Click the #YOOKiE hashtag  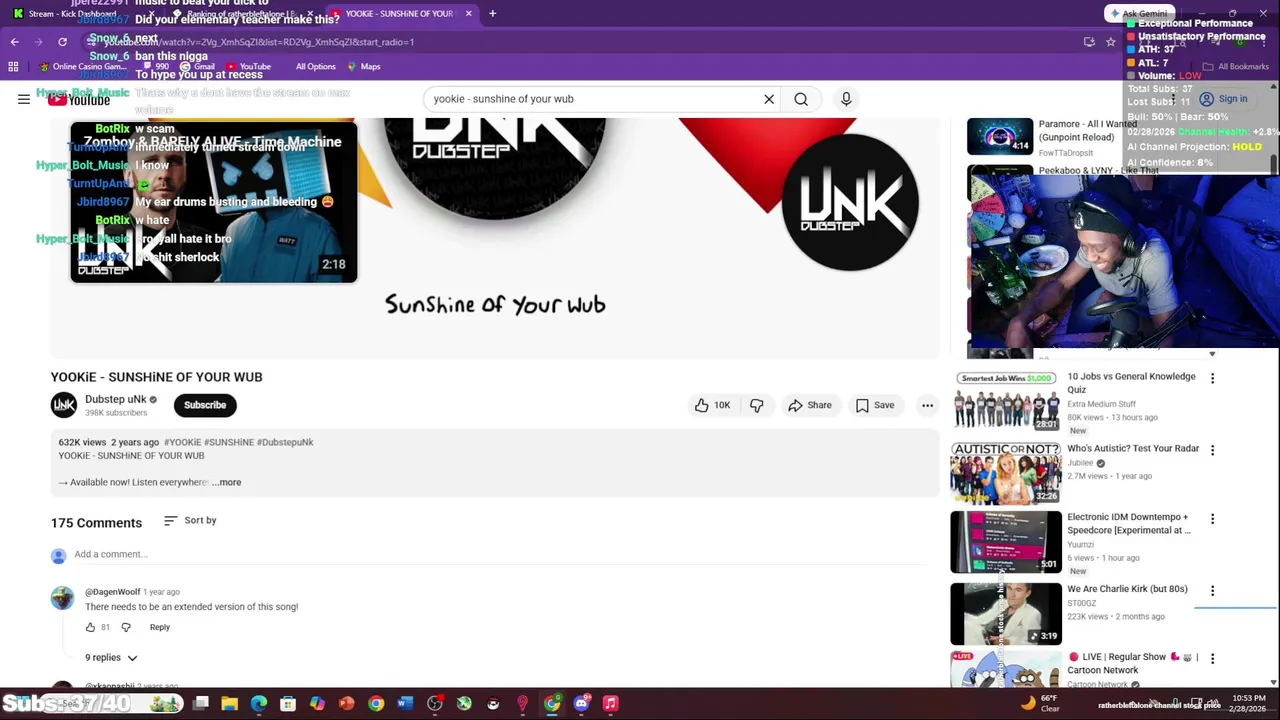pyautogui.click(x=182, y=442)
